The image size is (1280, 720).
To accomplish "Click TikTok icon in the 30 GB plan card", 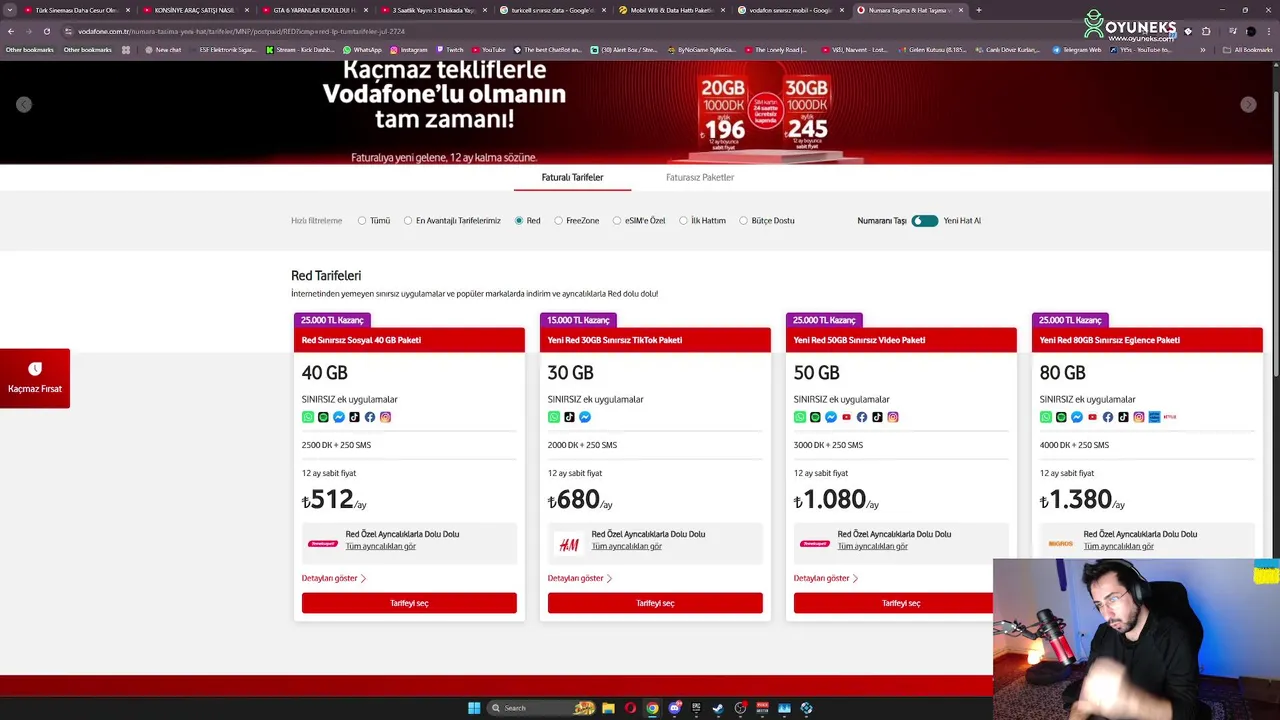I will 569,417.
